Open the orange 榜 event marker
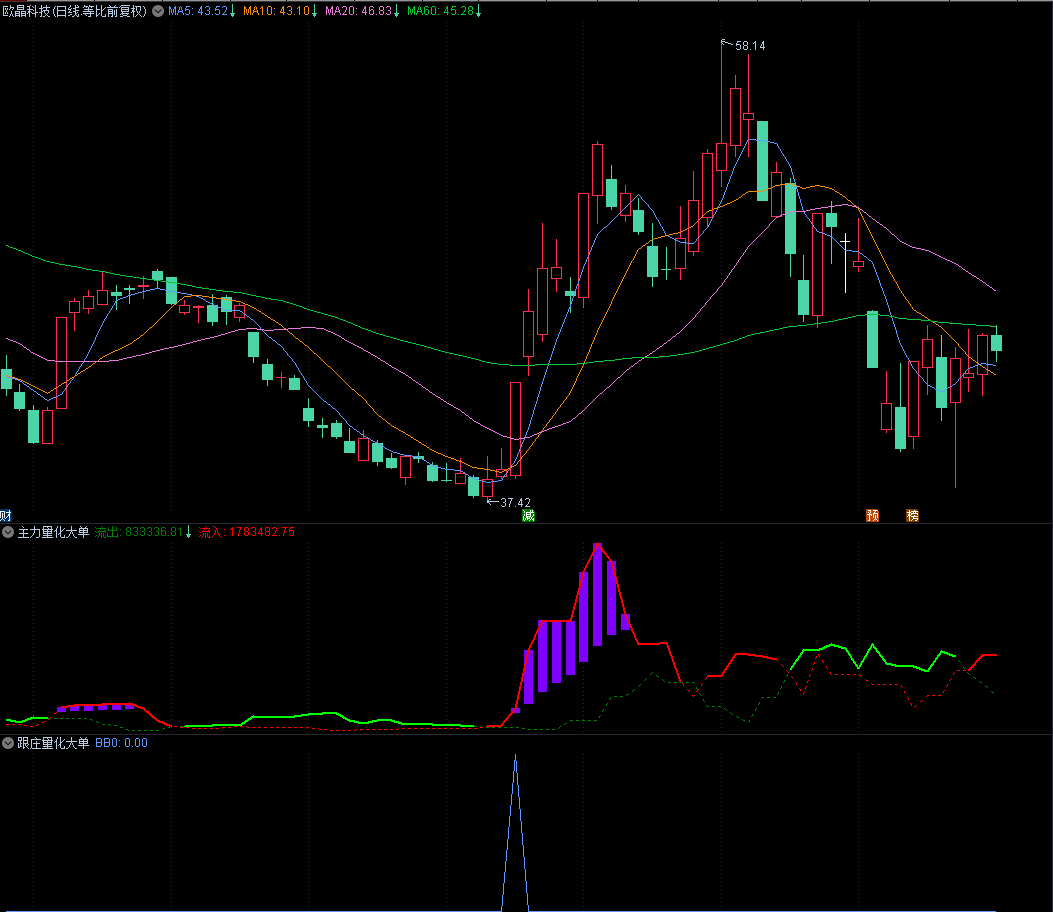 coord(912,516)
